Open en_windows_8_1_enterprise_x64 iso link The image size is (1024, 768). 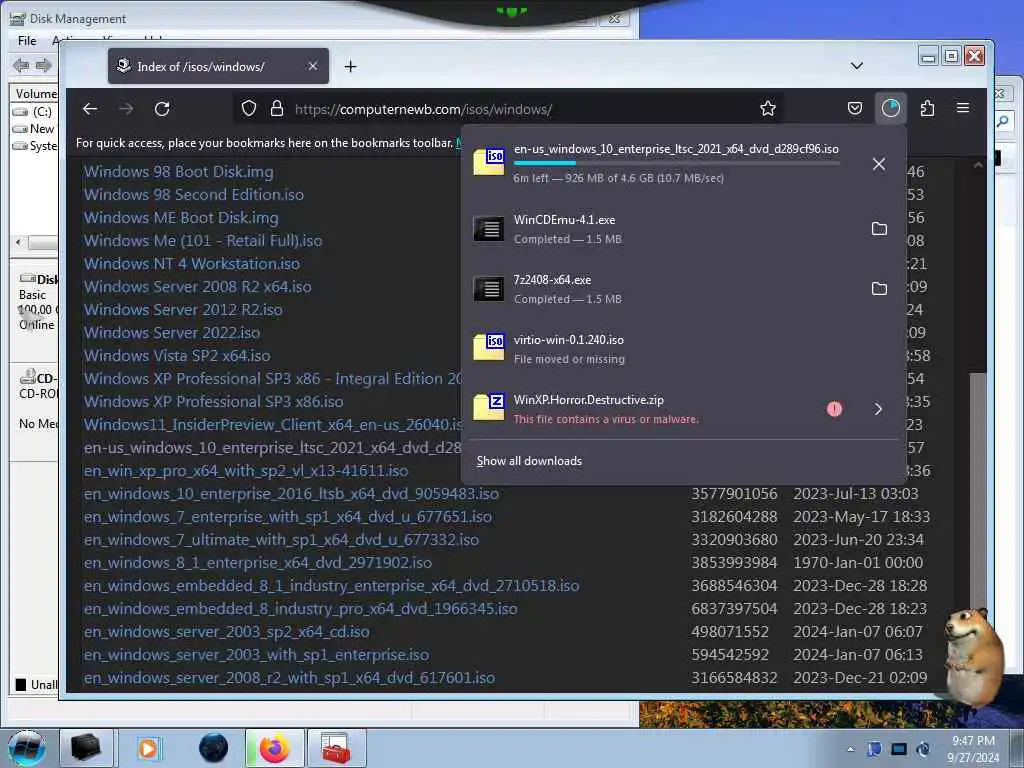click(258, 563)
